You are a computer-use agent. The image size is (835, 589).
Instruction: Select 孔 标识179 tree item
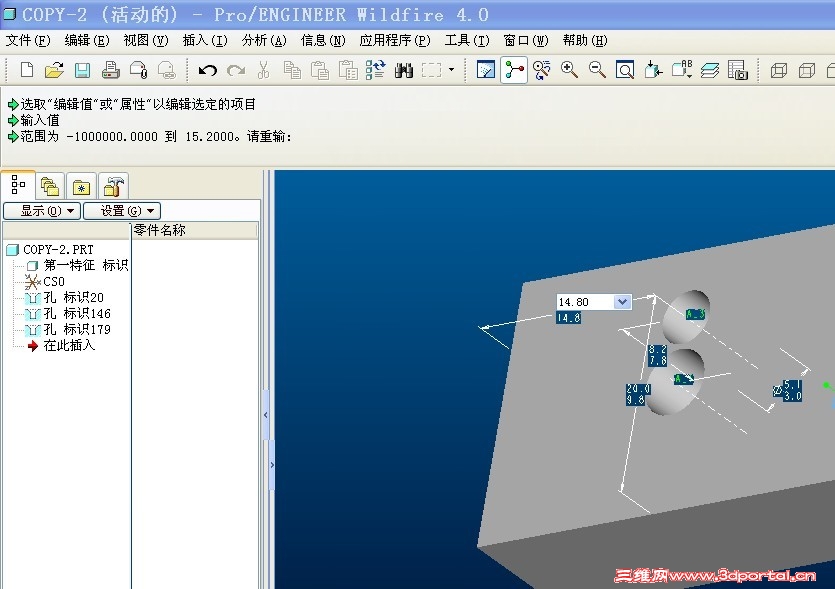tap(77, 329)
